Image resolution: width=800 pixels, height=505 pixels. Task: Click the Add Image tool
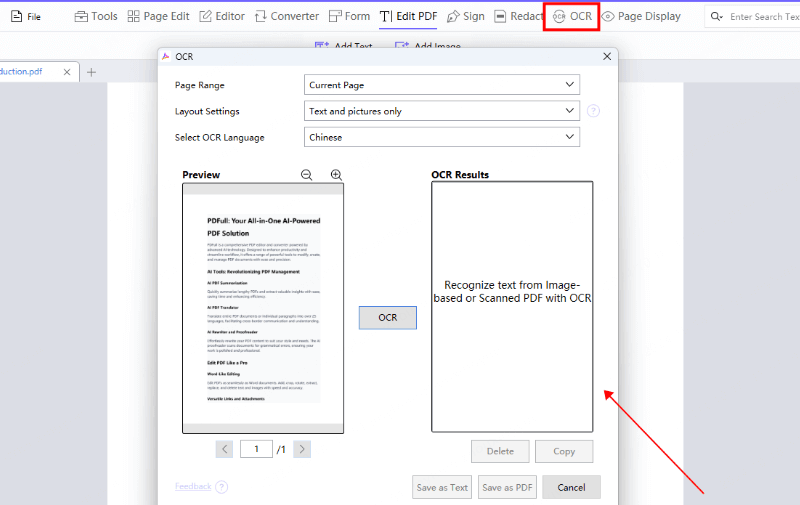click(x=428, y=46)
